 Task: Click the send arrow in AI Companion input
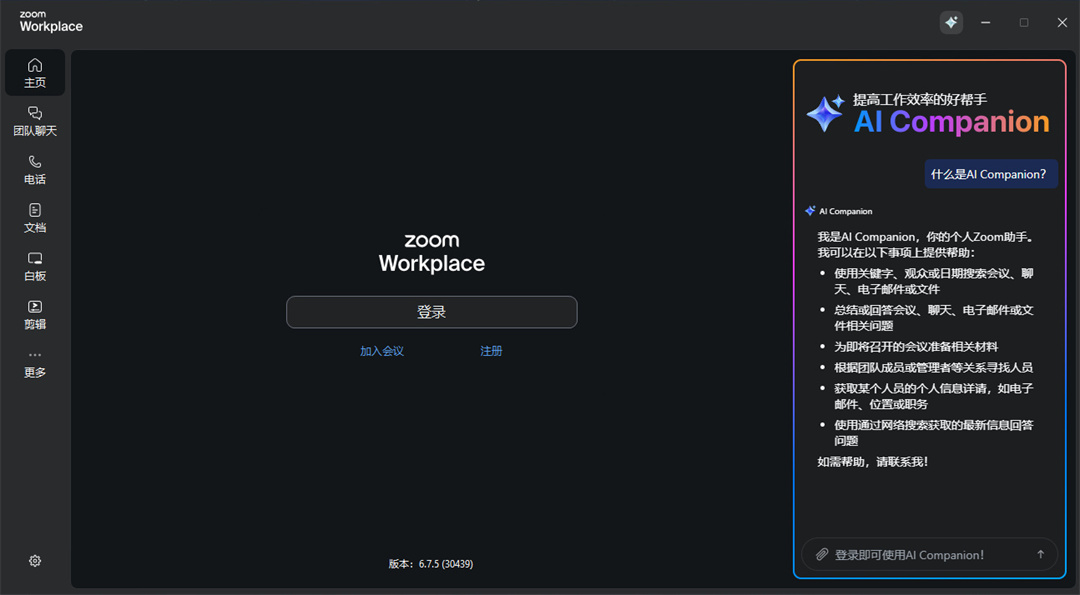pyautogui.click(x=1040, y=554)
